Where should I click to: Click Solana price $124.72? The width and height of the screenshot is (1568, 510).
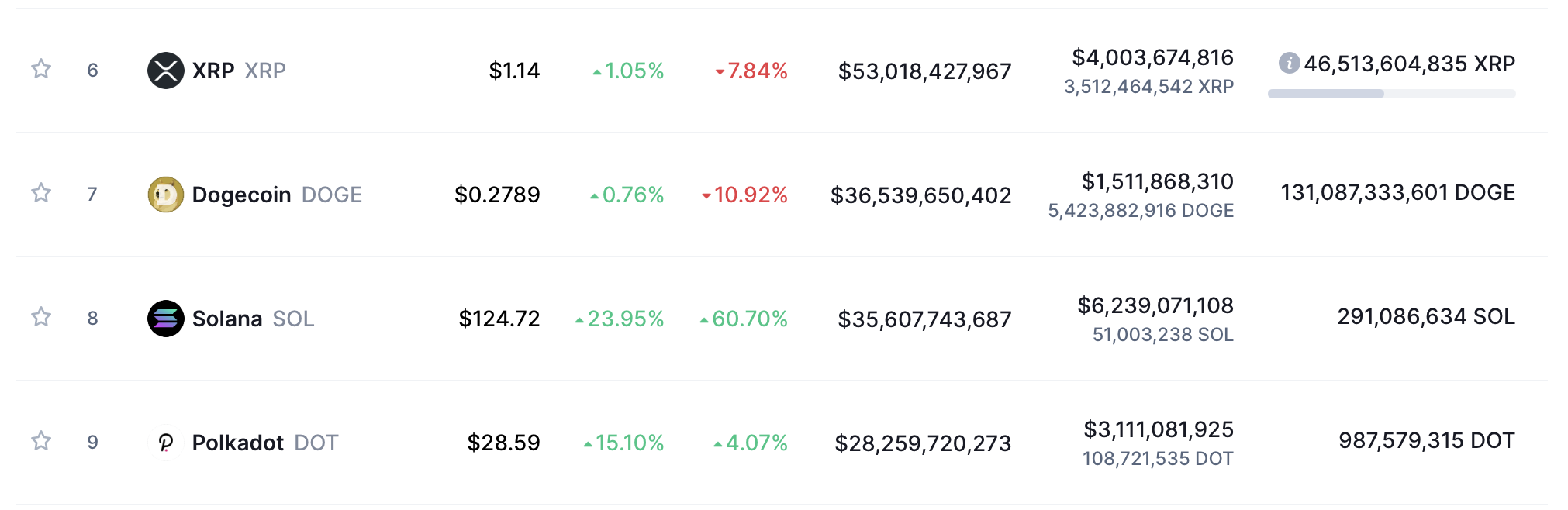[x=499, y=319]
